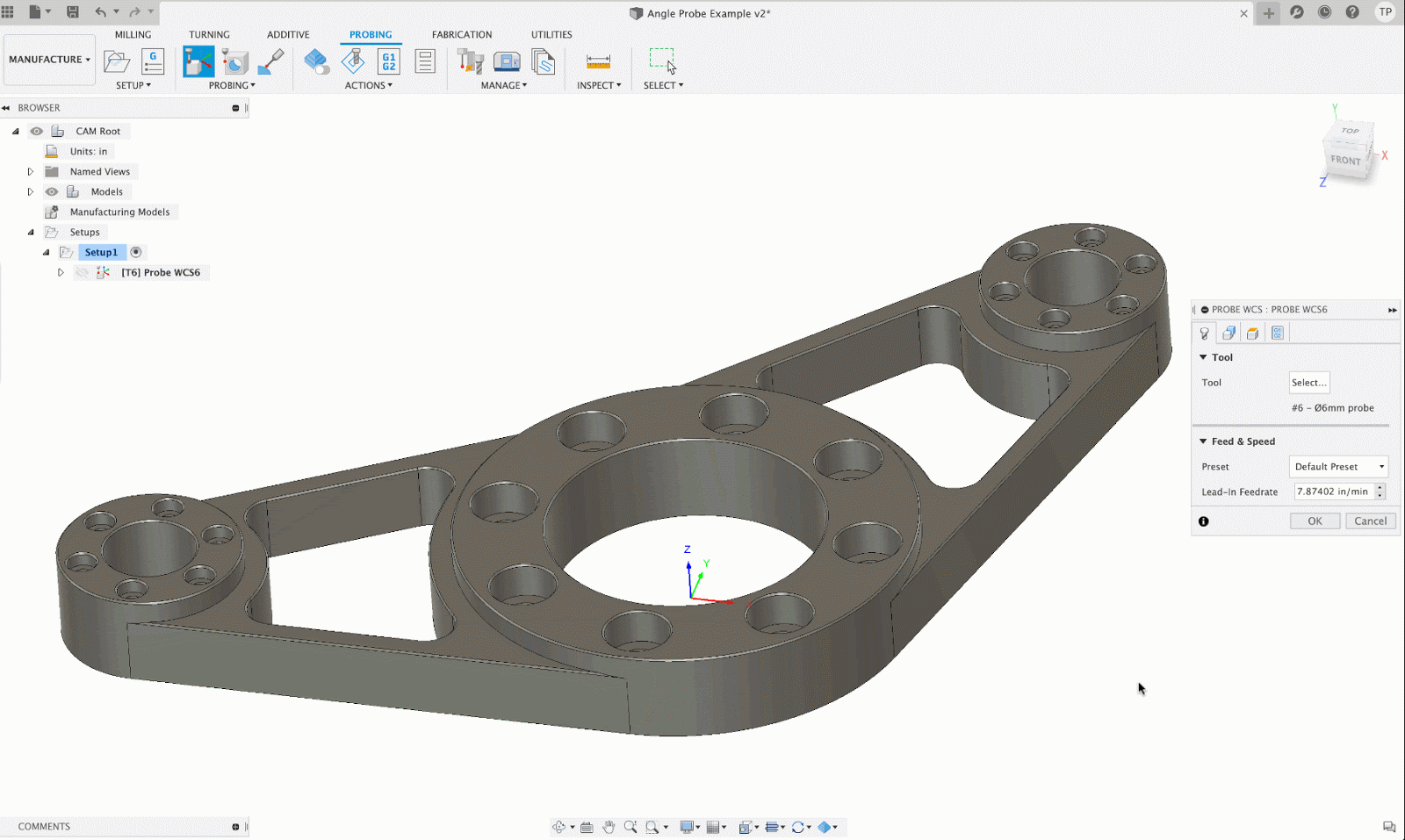
Task: Click the Lead-In Feedrate input field
Action: coord(1333,492)
